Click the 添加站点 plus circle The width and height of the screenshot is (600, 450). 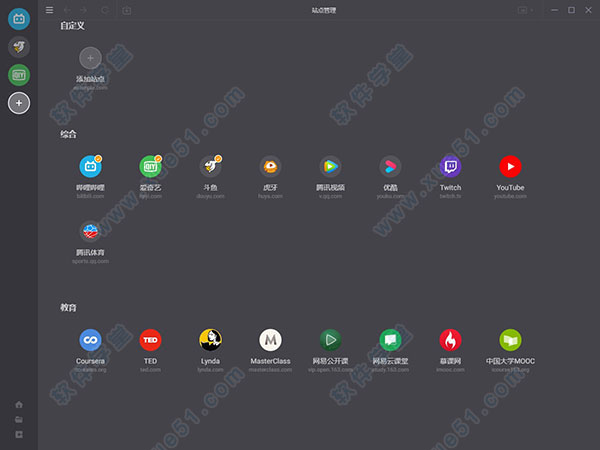click(90, 58)
